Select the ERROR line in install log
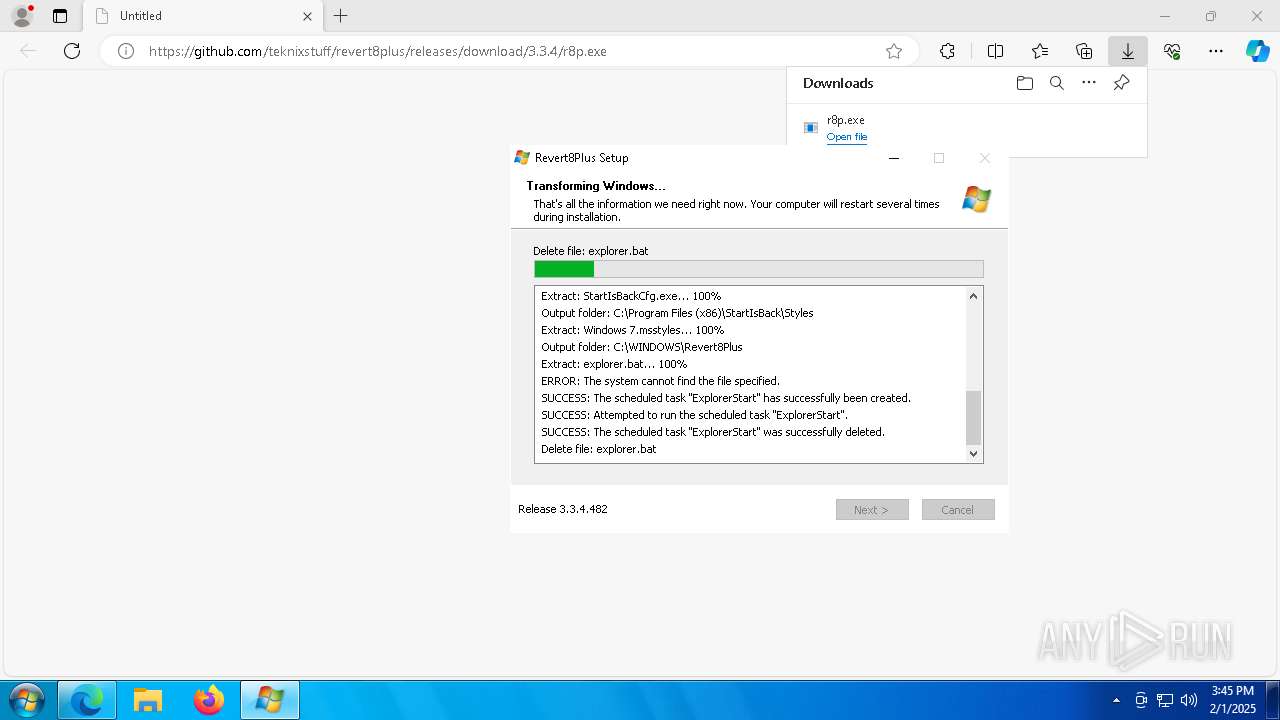This screenshot has width=1280, height=720. click(x=660, y=381)
